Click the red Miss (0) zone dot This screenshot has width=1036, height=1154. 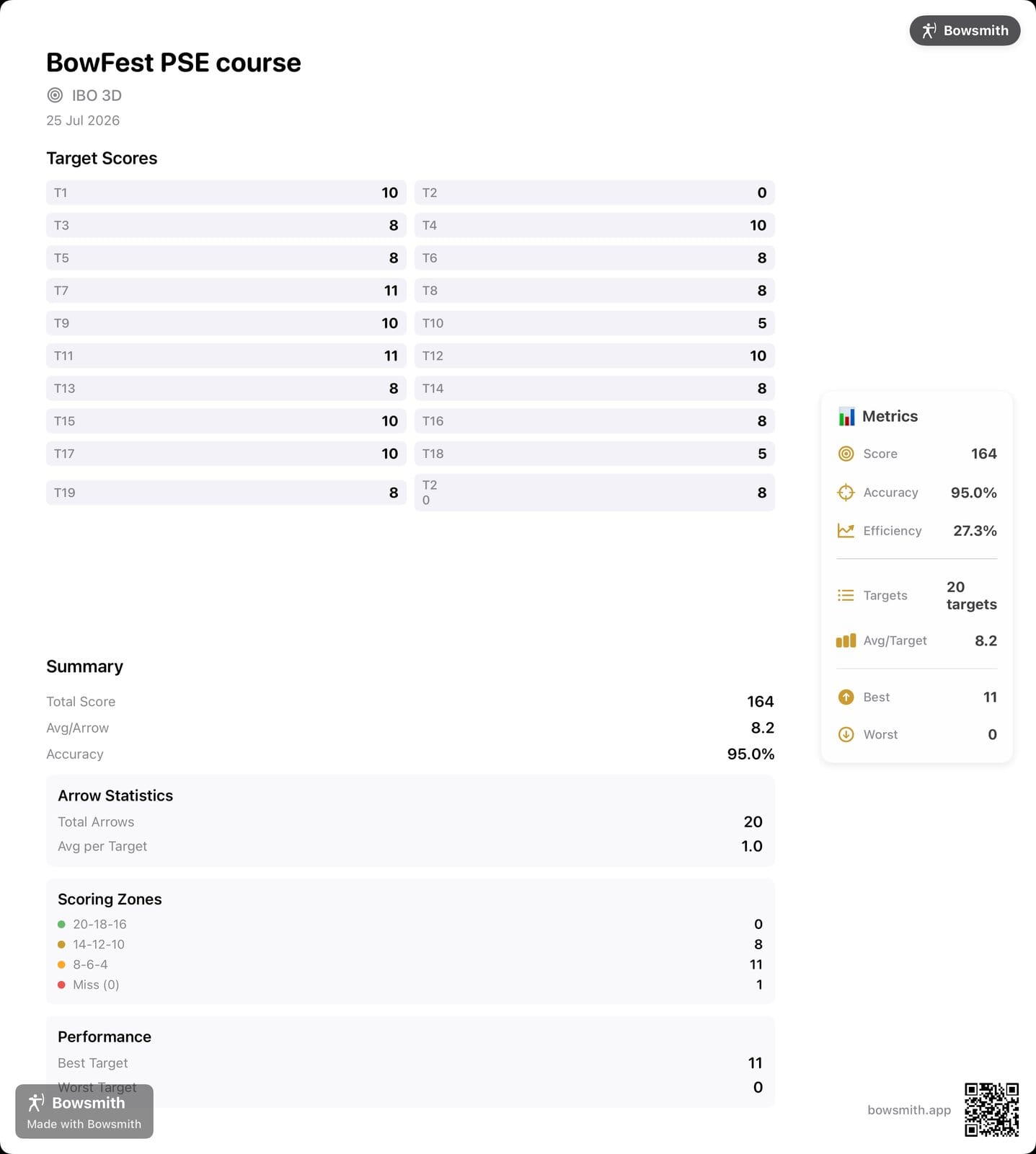(61, 985)
